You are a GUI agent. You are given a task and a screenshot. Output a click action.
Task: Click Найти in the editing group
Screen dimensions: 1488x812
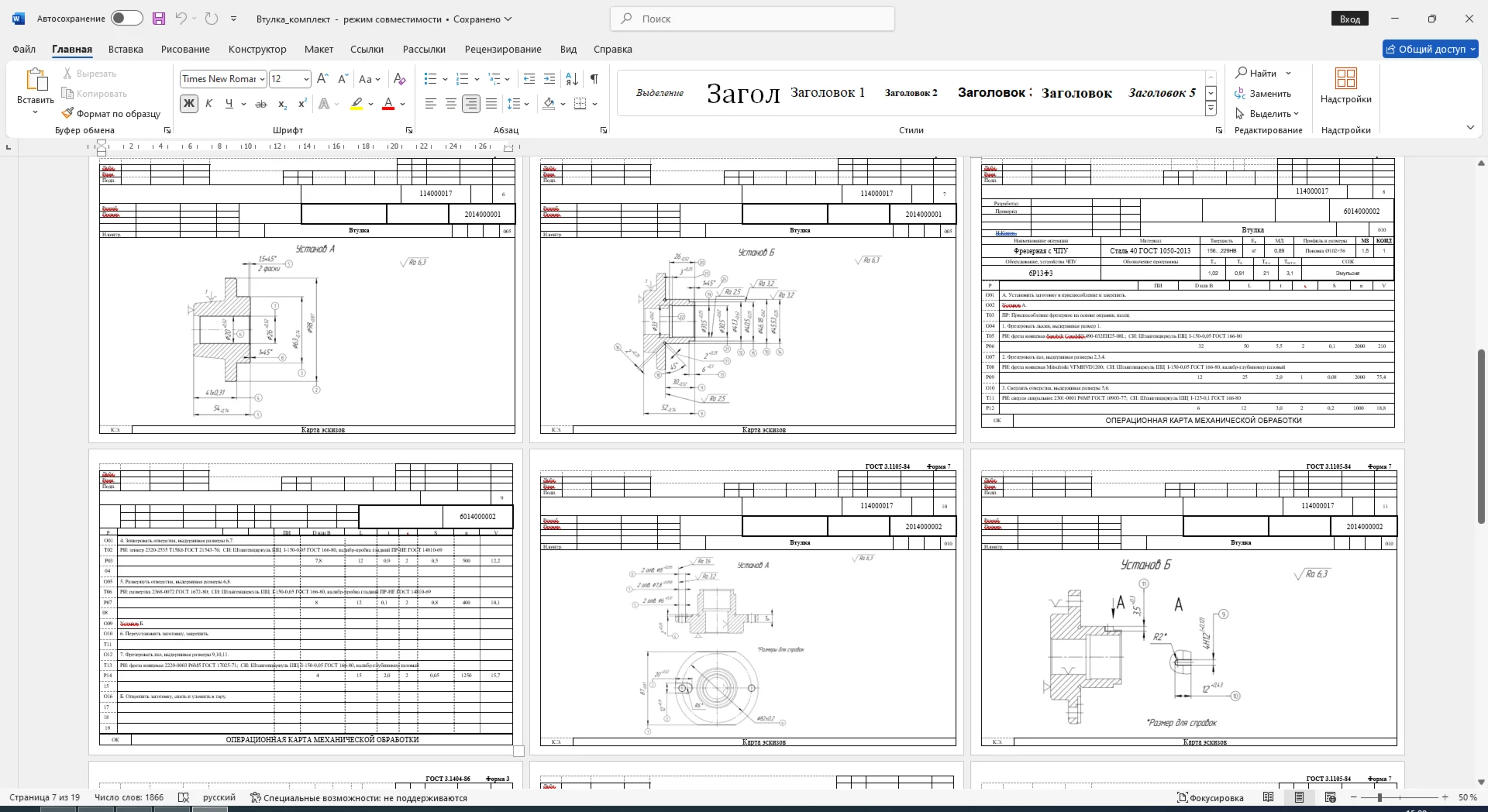1256,73
